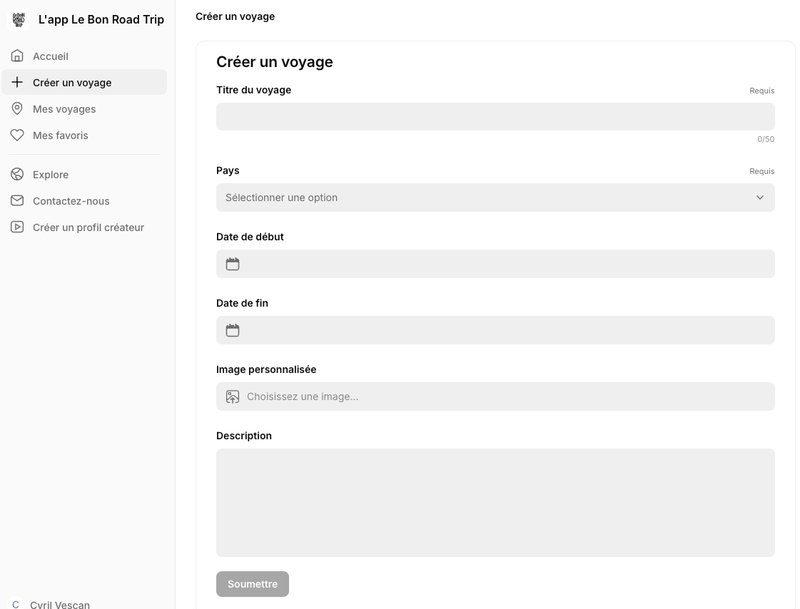Click the play icon beside Créer un profil créateur
Screen dimensions: 800x609
coord(17,227)
